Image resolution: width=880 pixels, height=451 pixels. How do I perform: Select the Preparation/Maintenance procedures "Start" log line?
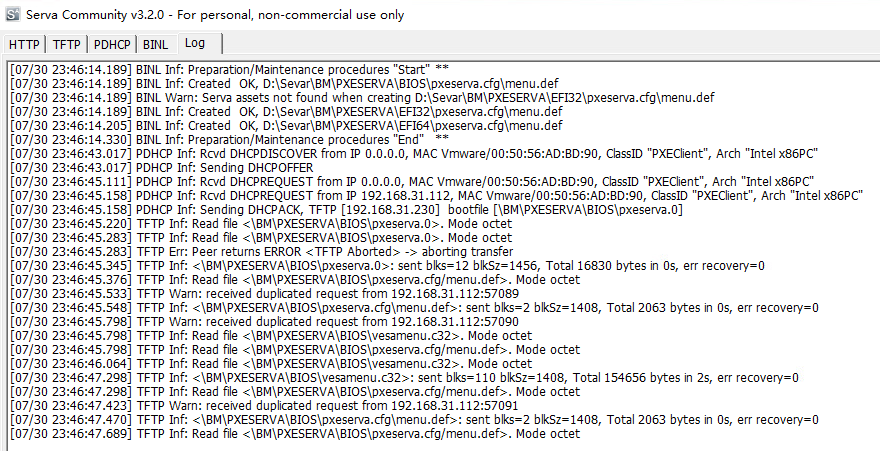[x=229, y=70]
